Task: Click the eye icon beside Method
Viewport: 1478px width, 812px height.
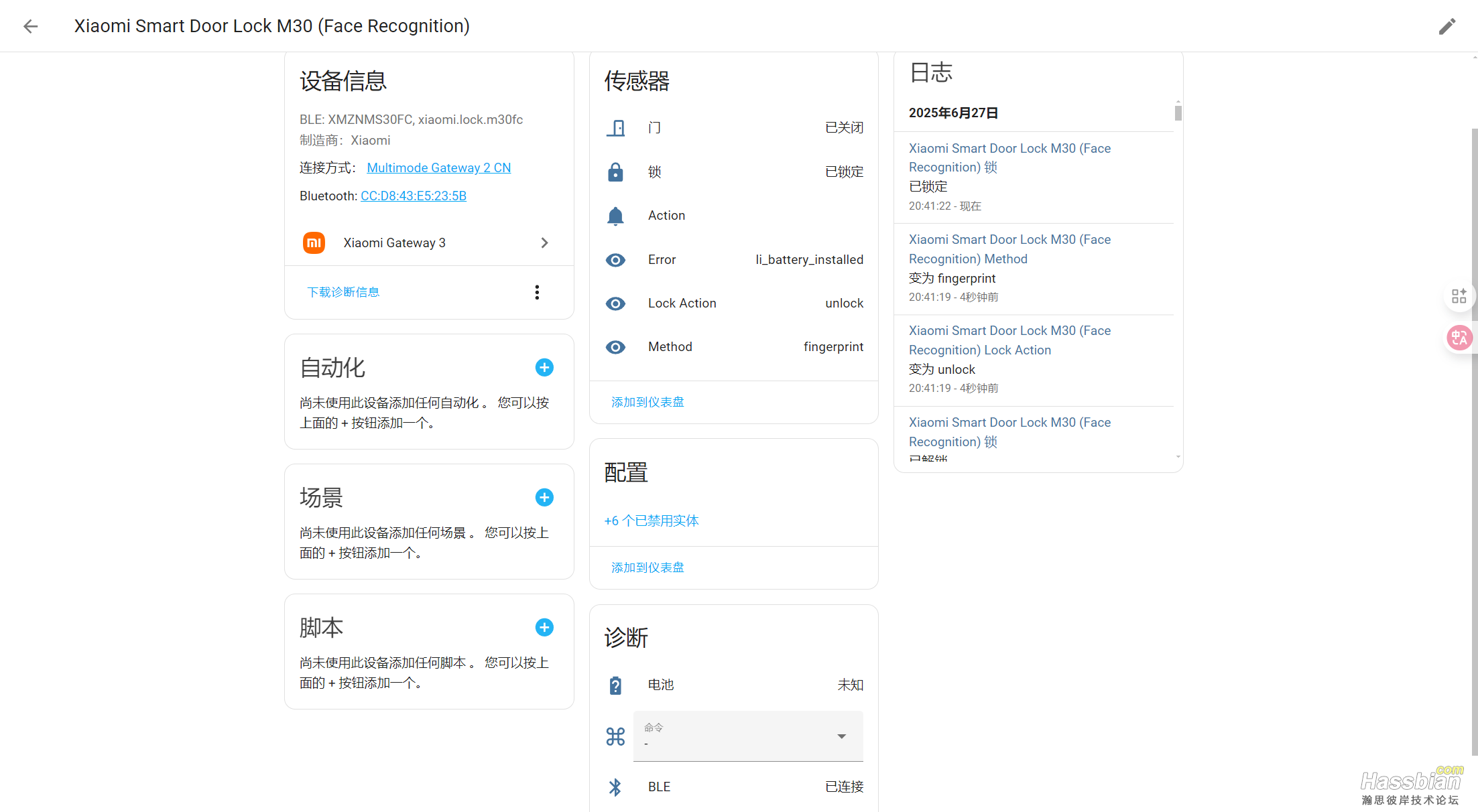Action: coord(615,347)
